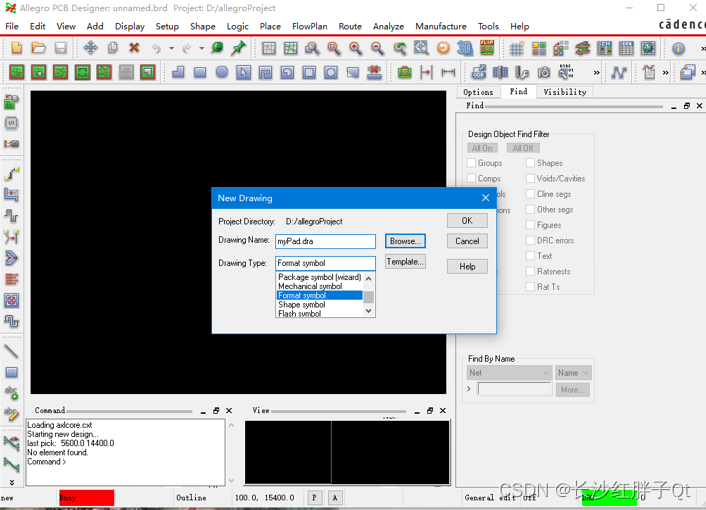
Task: Switch to the Options tab
Action: pos(478,92)
